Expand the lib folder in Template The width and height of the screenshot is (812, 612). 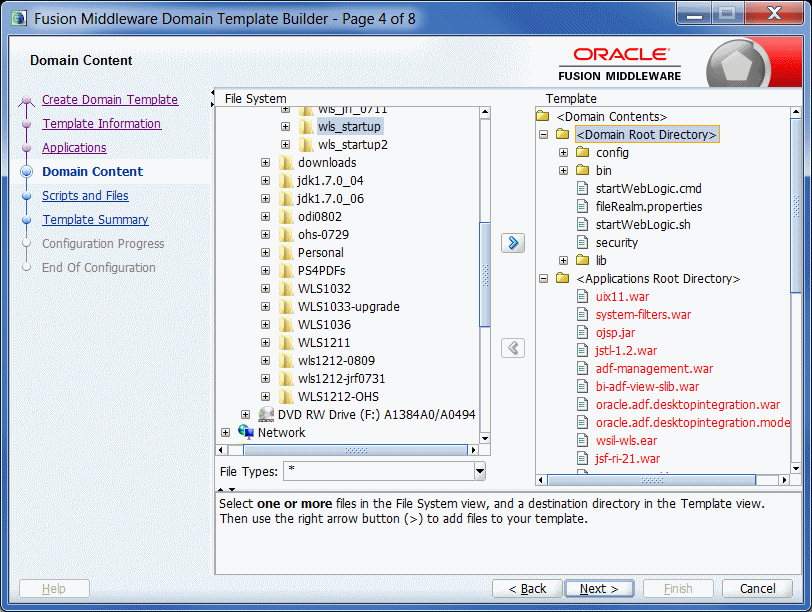[563, 260]
